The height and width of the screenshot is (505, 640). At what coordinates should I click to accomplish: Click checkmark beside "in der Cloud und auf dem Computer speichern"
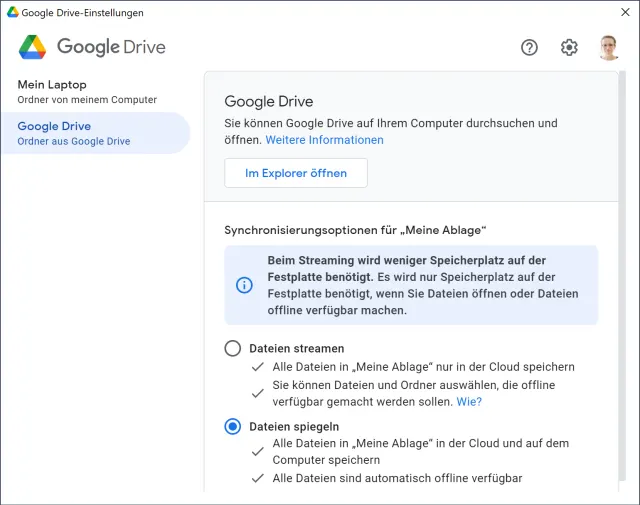(258, 451)
